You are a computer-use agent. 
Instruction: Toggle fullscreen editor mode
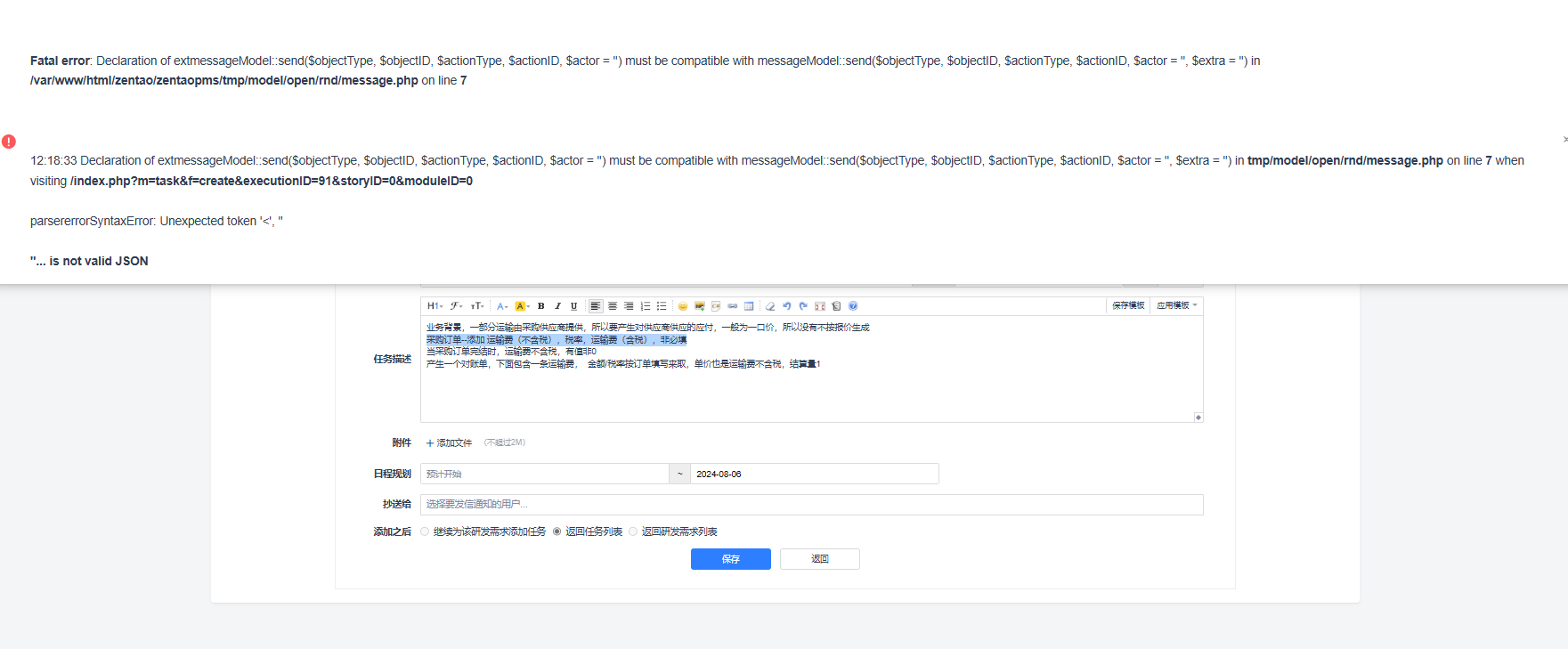(820, 306)
